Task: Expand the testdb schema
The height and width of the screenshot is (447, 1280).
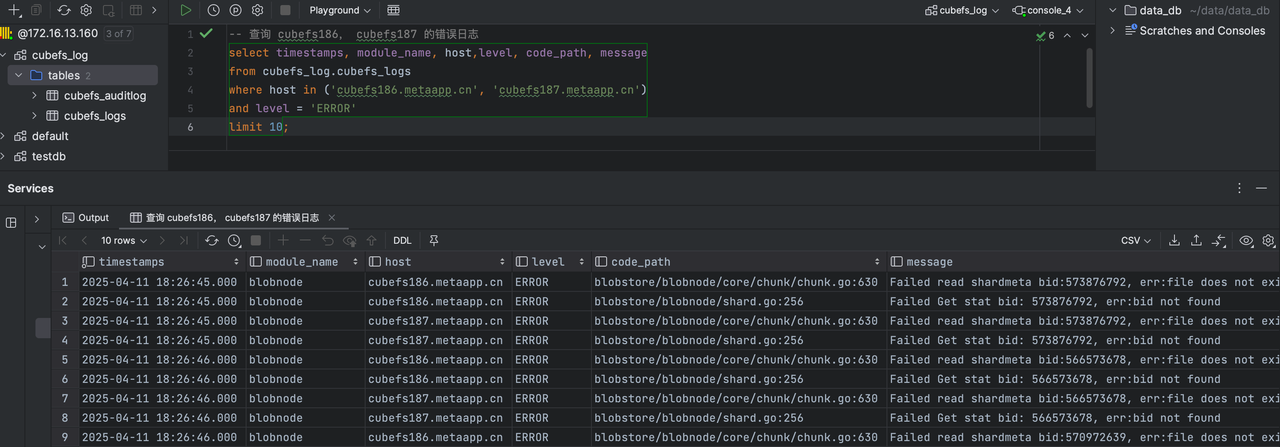Action: click(x=3, y=156)
